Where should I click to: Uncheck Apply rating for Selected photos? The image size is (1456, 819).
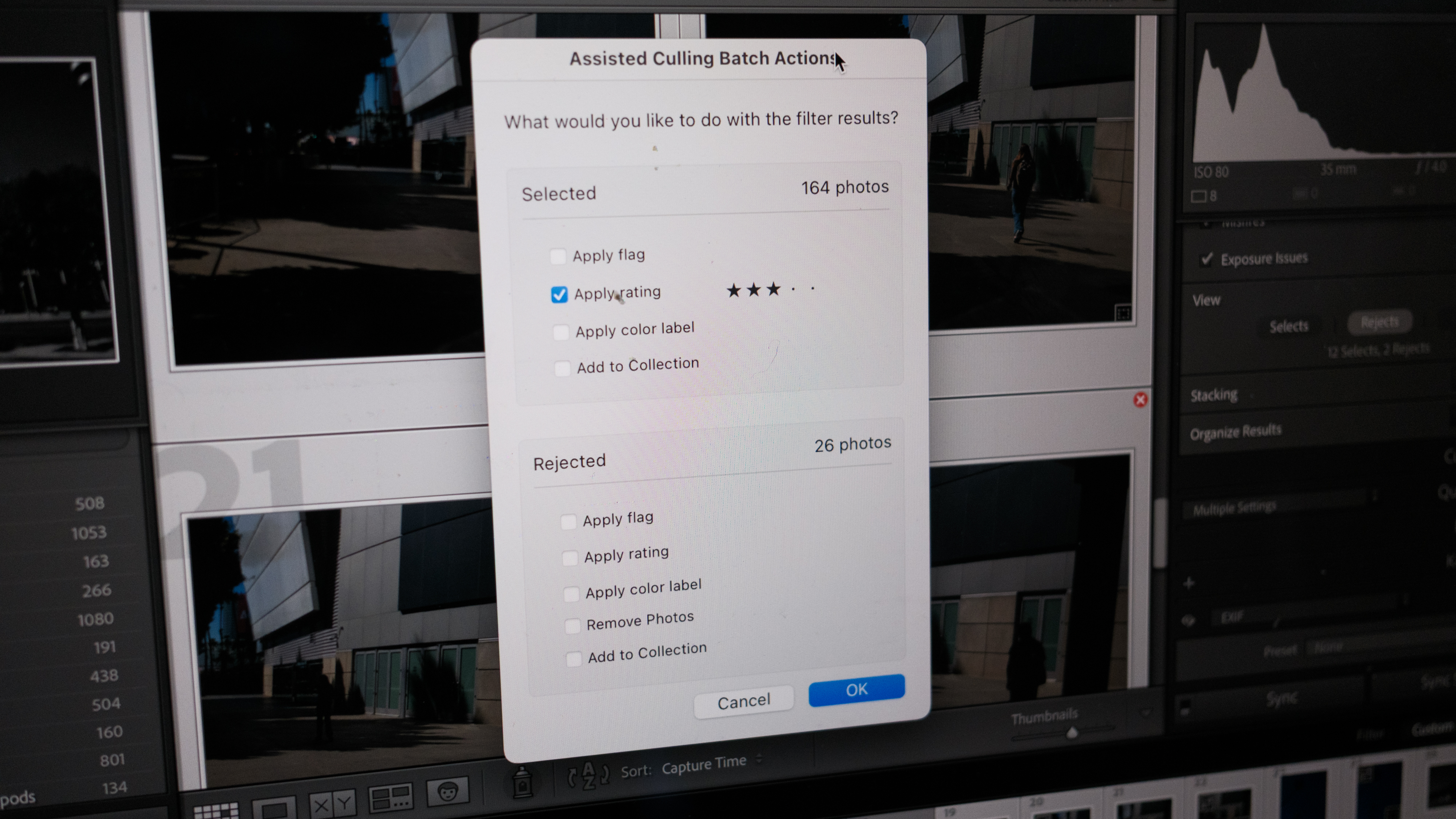click(559, 294)
